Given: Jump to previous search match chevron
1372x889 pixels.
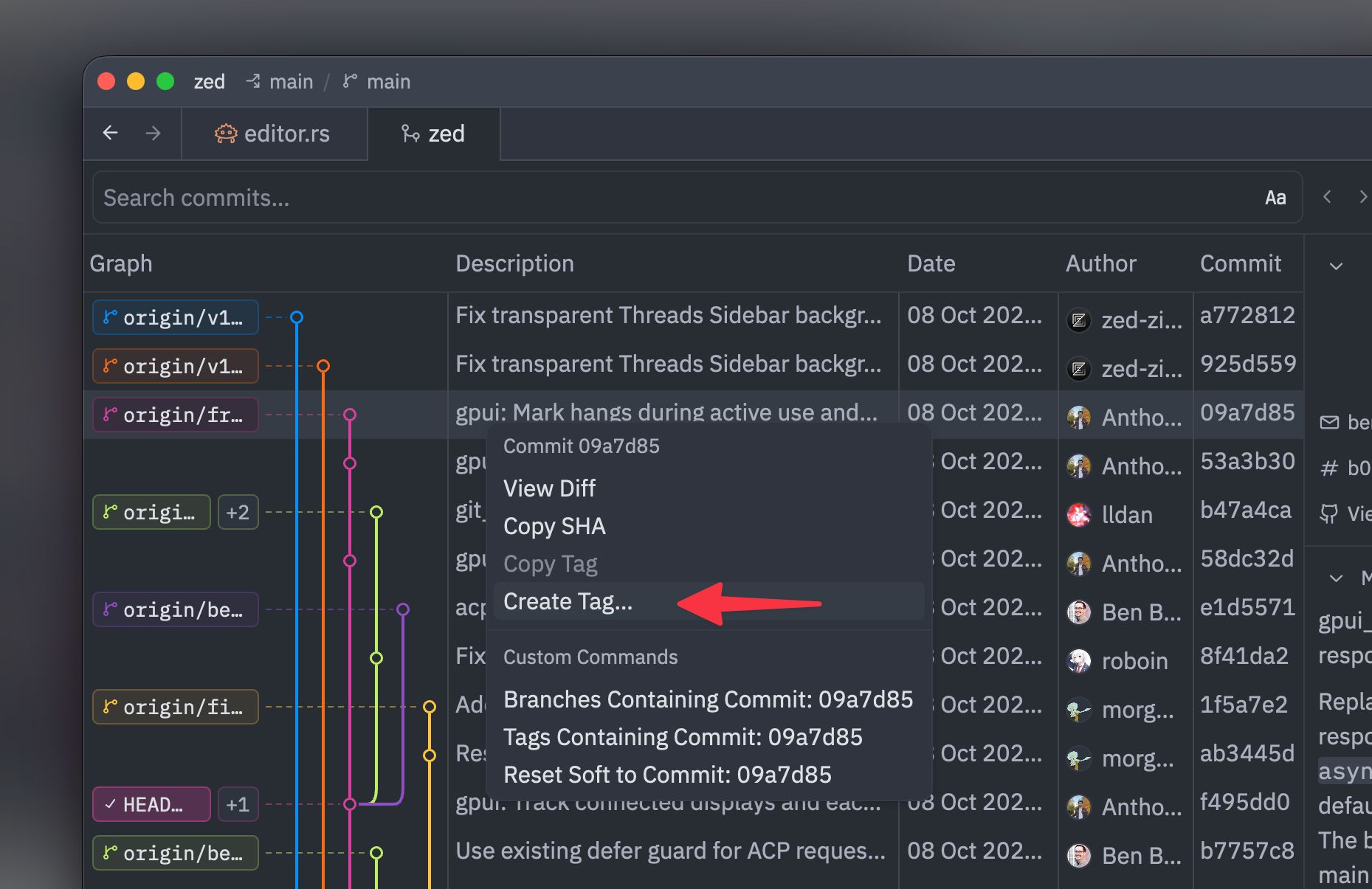Looking at the screenshot, I should click(x=1327, y=197).
